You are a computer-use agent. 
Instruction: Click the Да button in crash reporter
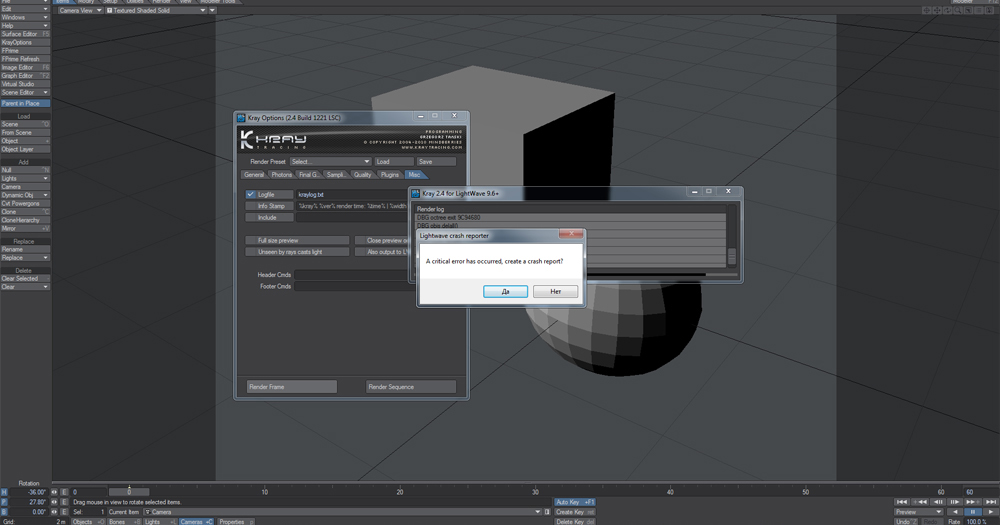[505, 291]
